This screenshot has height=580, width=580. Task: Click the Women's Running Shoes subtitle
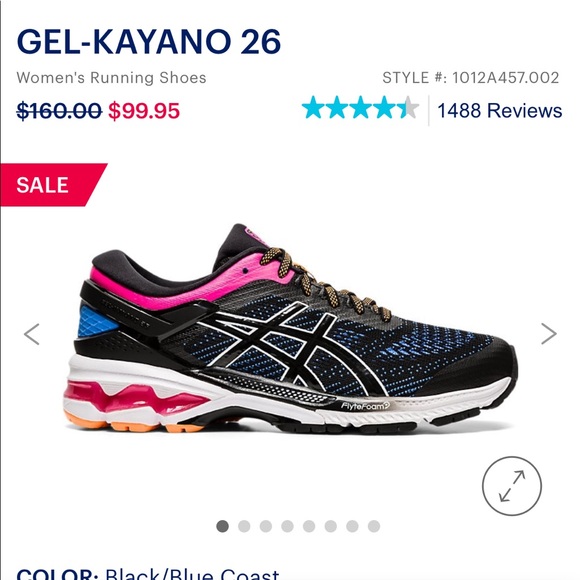[111, 78]
